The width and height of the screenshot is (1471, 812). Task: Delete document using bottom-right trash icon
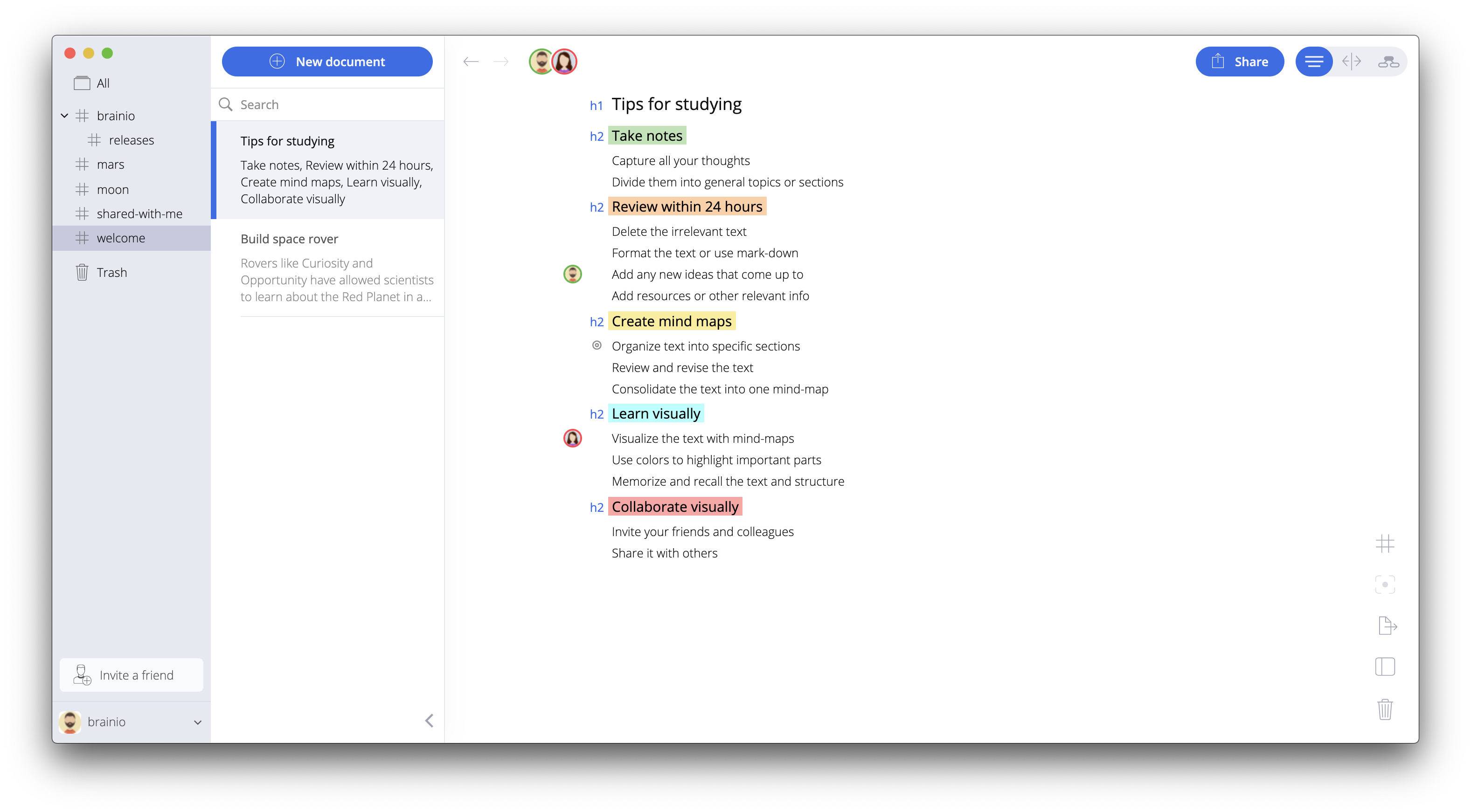(x=1385, y=709)
